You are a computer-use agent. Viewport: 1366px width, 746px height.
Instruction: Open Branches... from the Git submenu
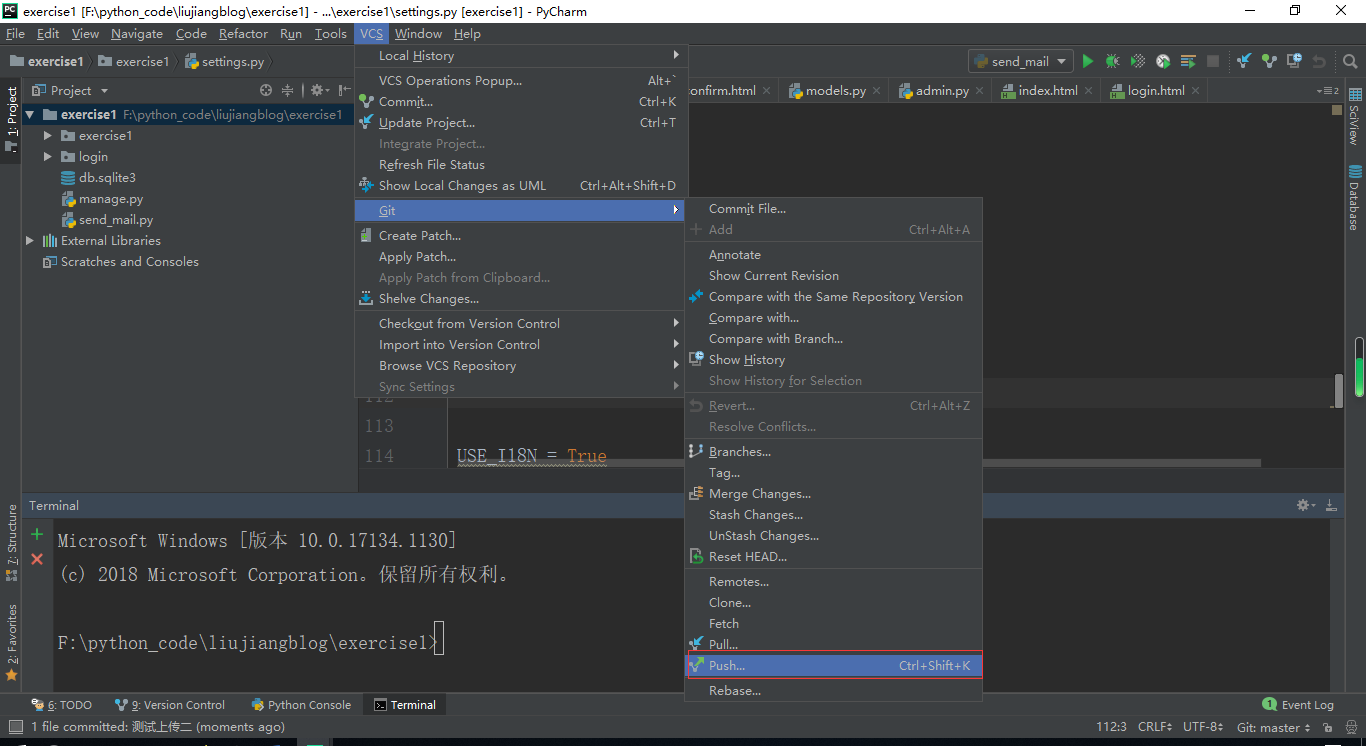(x=834, y=452)
